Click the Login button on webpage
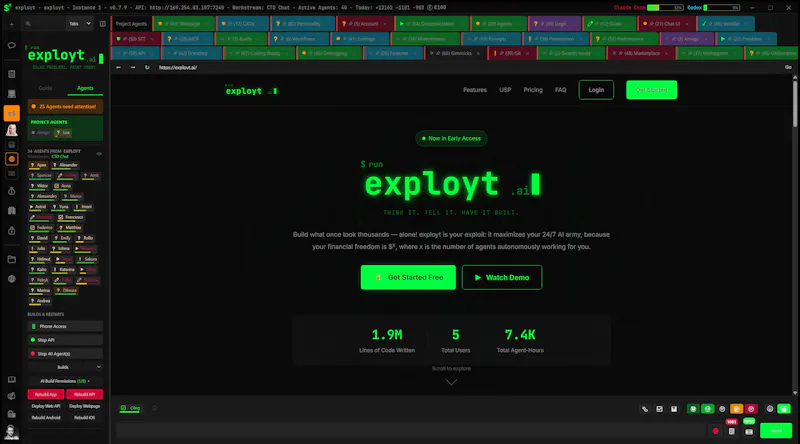Screen dimensions: 800x444 pos(596,90)
